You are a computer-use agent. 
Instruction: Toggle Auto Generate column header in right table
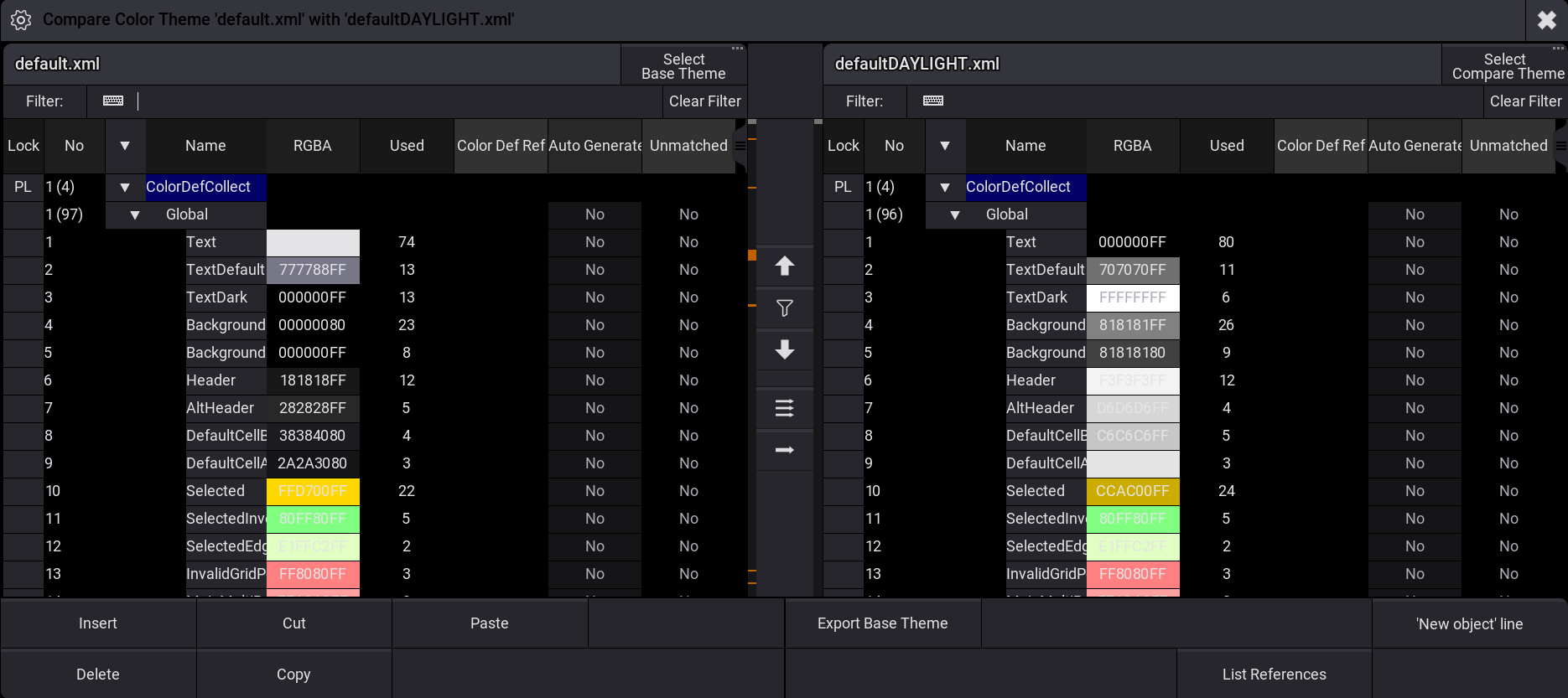[1415, 146]
